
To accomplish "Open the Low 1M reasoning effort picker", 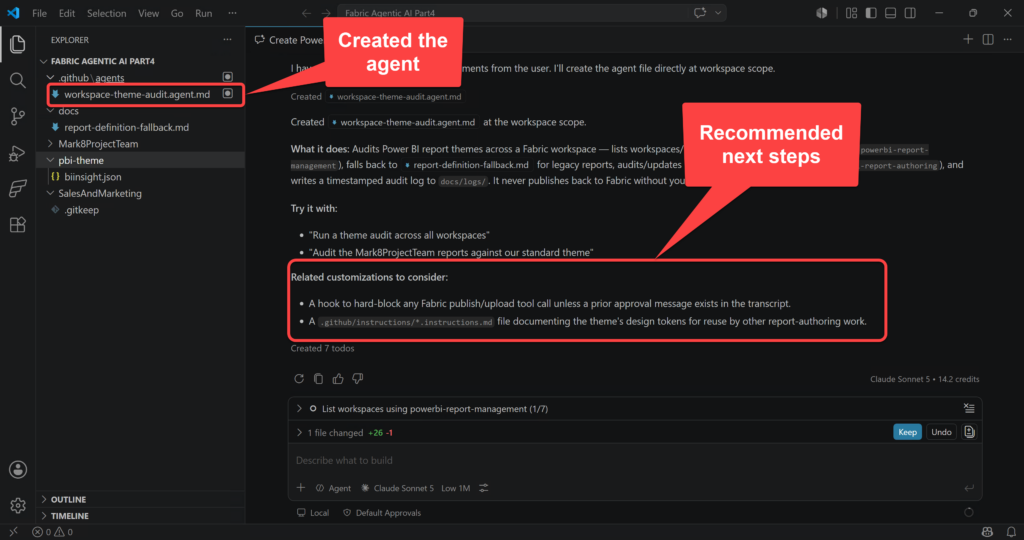I will [x=455, y=488].
